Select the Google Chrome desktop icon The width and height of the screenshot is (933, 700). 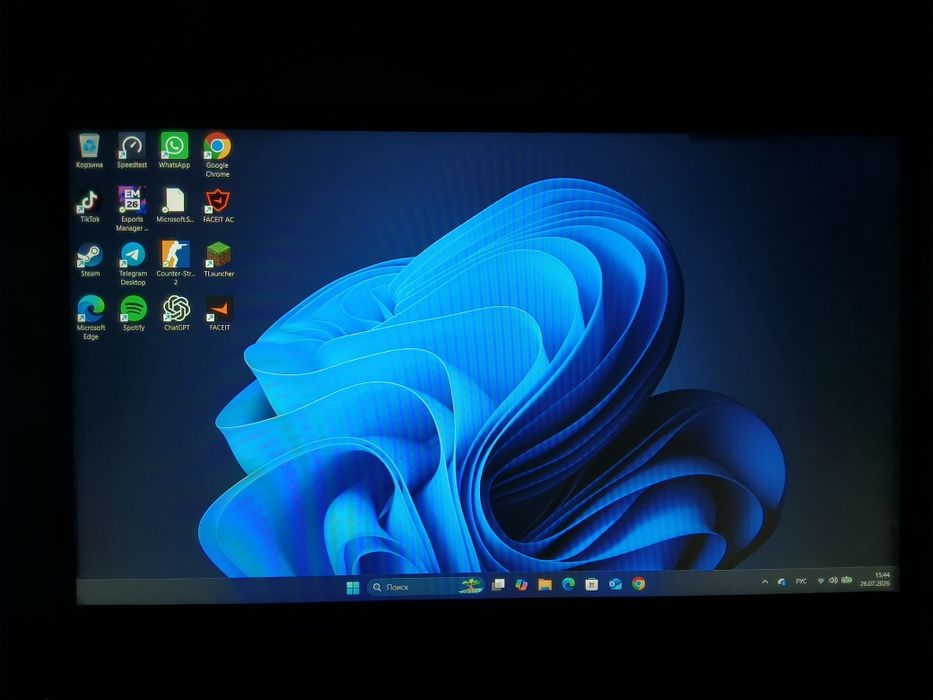coord(217,155)
